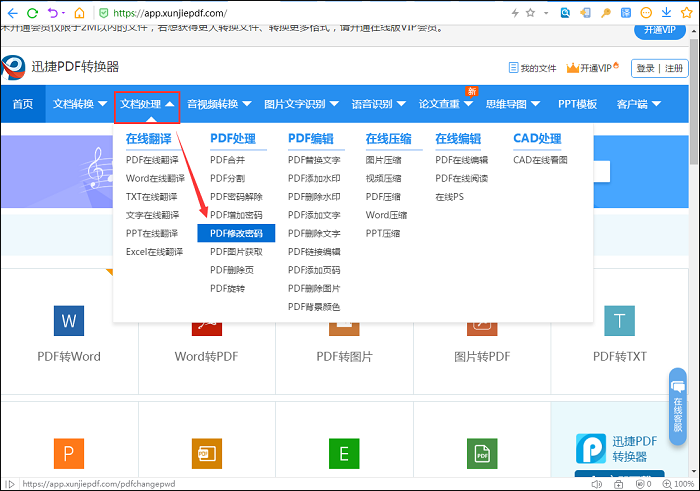Click the purple undo-style restore icon
This screenshot has width=700, height=491.
53,13
